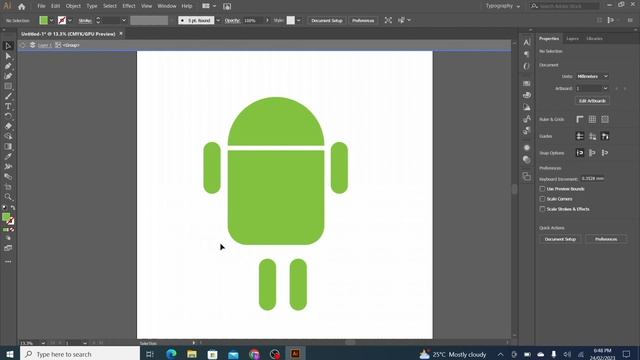Select the Eyedropper tool
This screenshot has height=360, width=640.
pos(8,156)
